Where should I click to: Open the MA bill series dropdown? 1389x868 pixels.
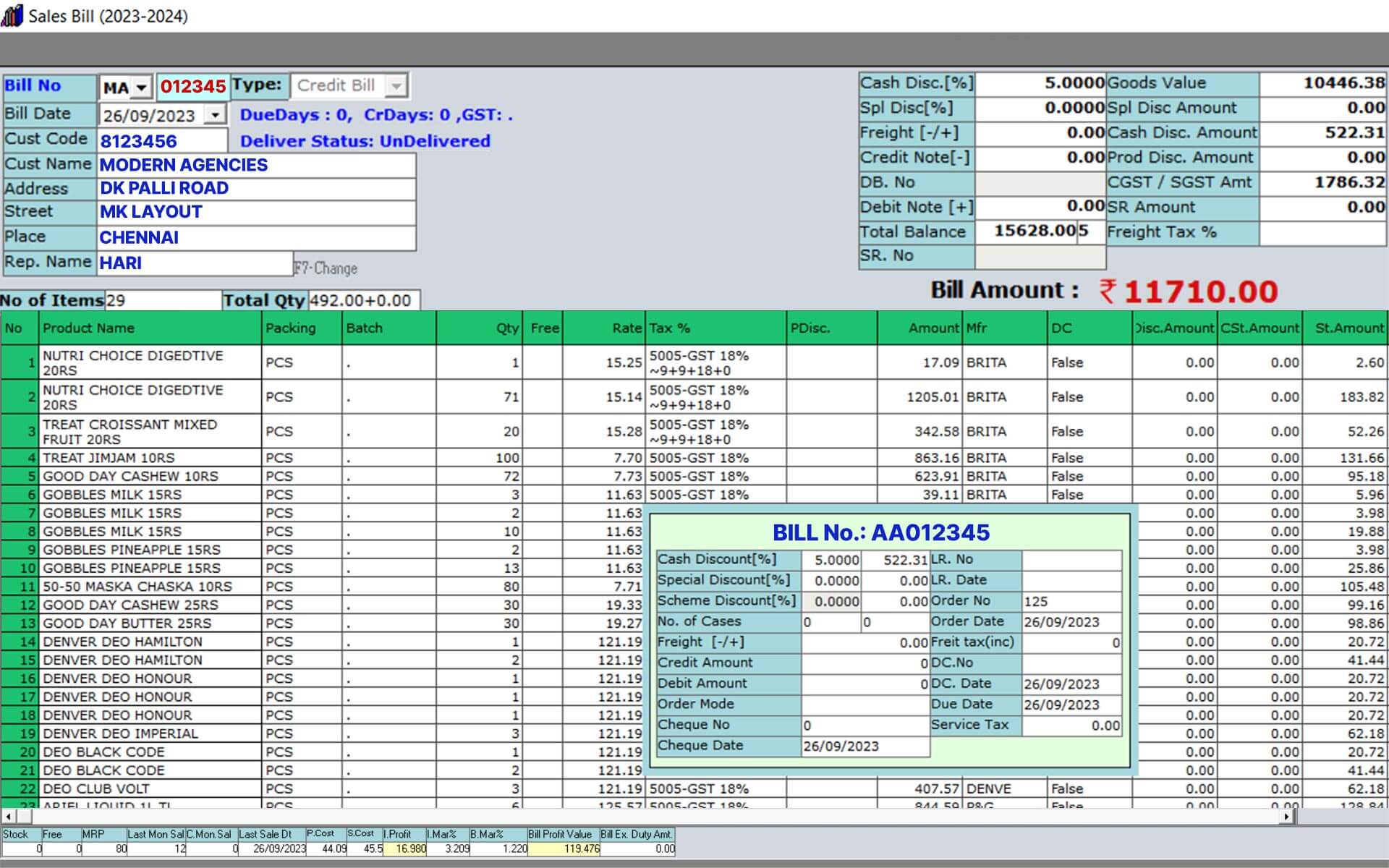142,86
